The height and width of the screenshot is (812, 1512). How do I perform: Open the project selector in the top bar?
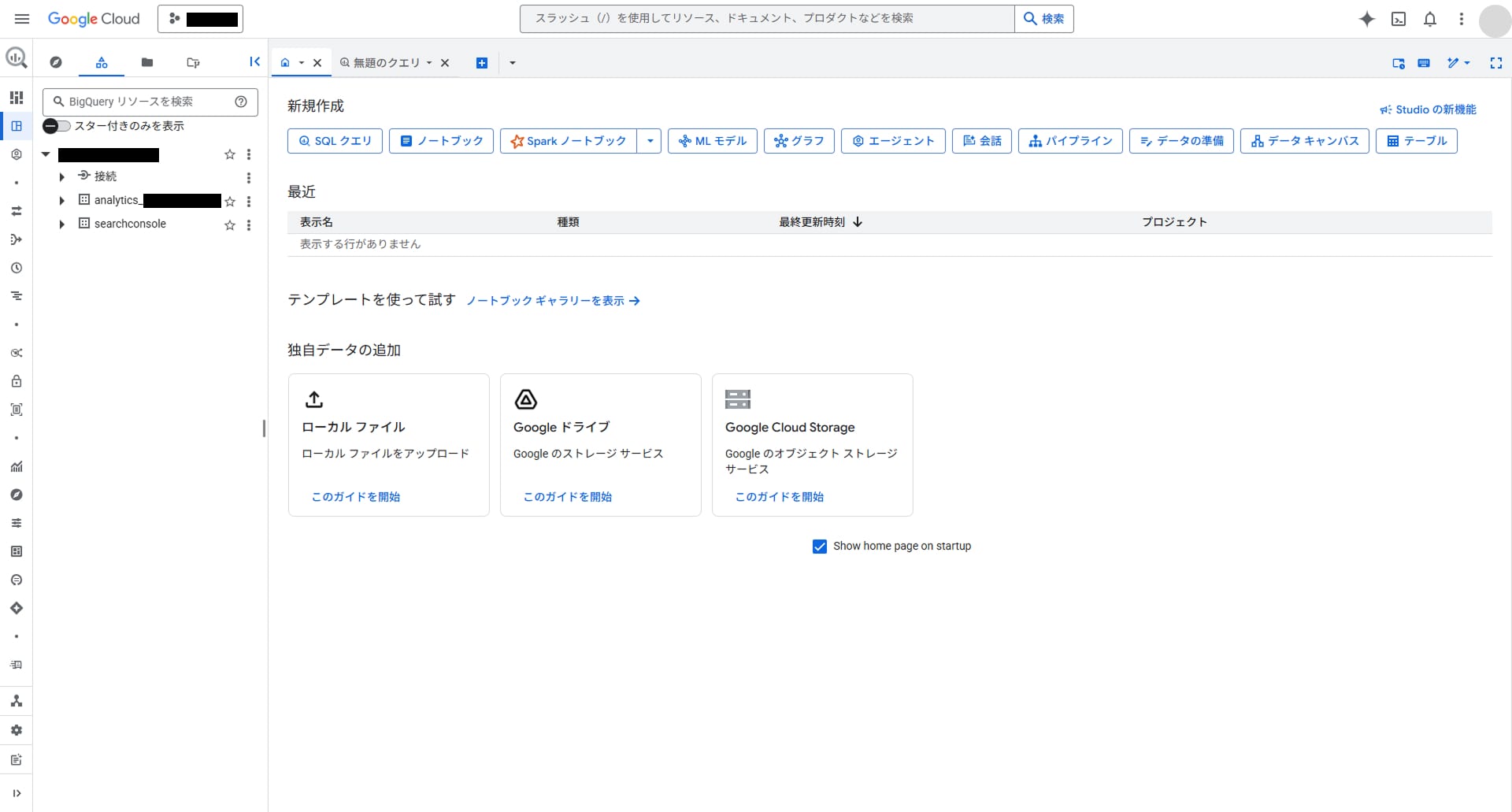[x=200, y=19]
